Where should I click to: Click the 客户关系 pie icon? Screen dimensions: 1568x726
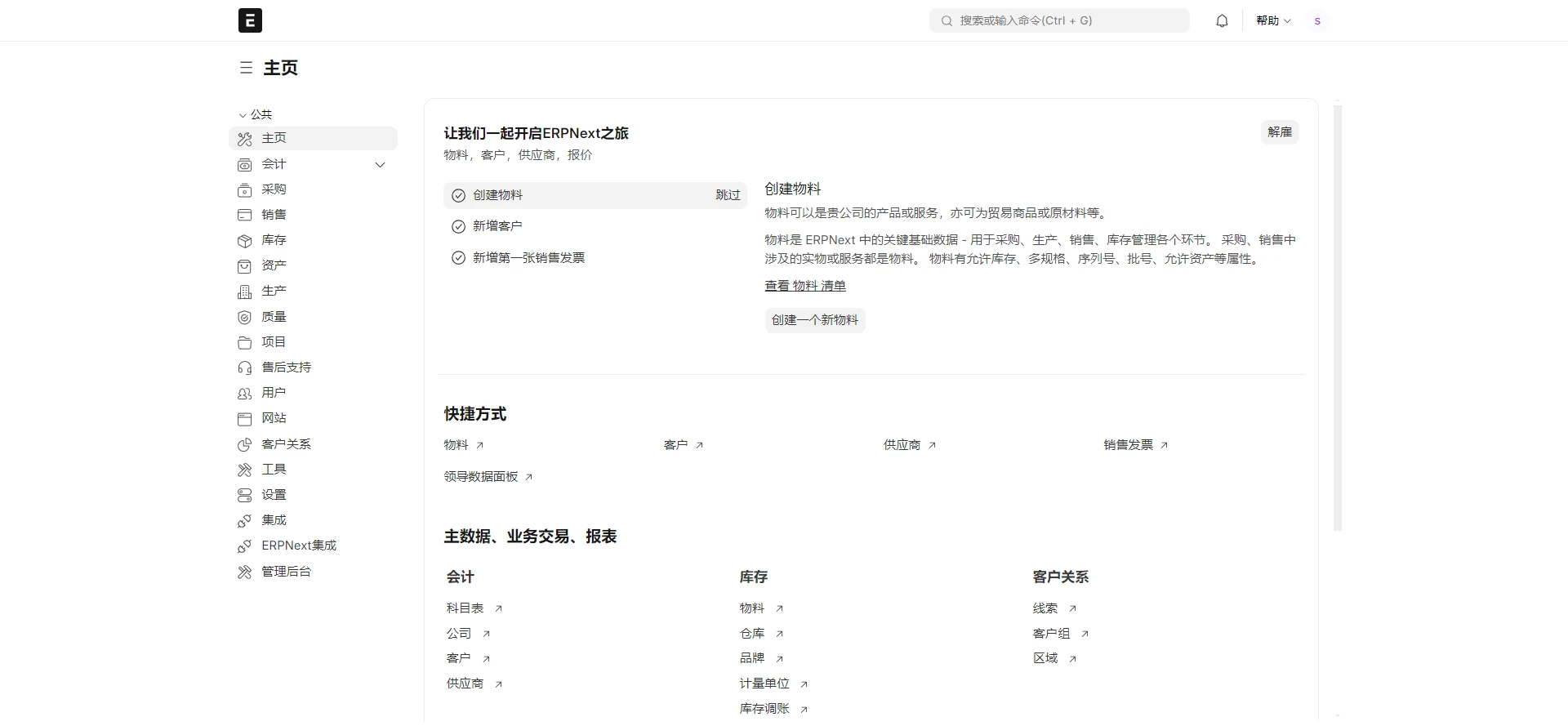pos(244,444)
